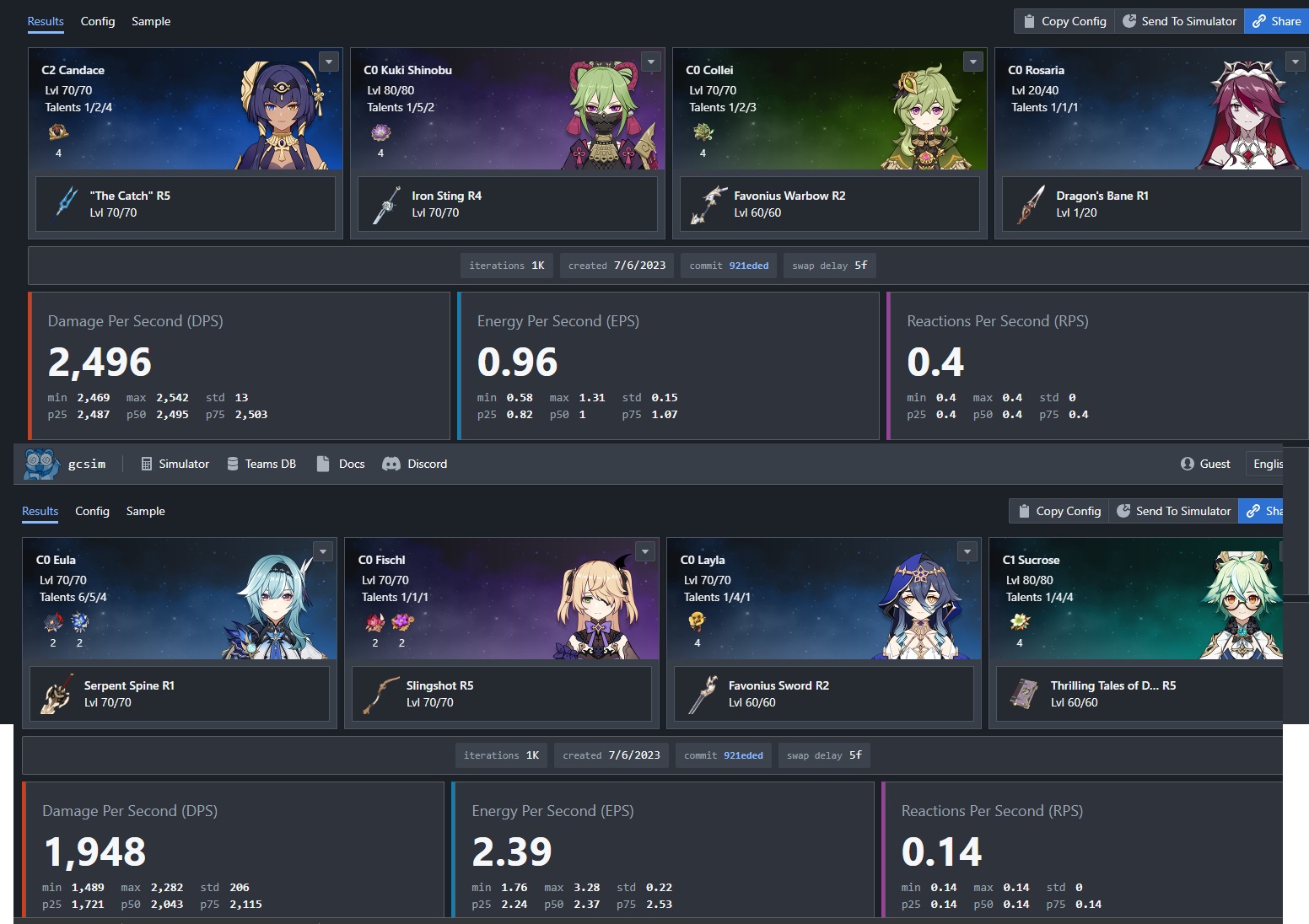Open Sample tab above the Eula team

pos(146,511)
